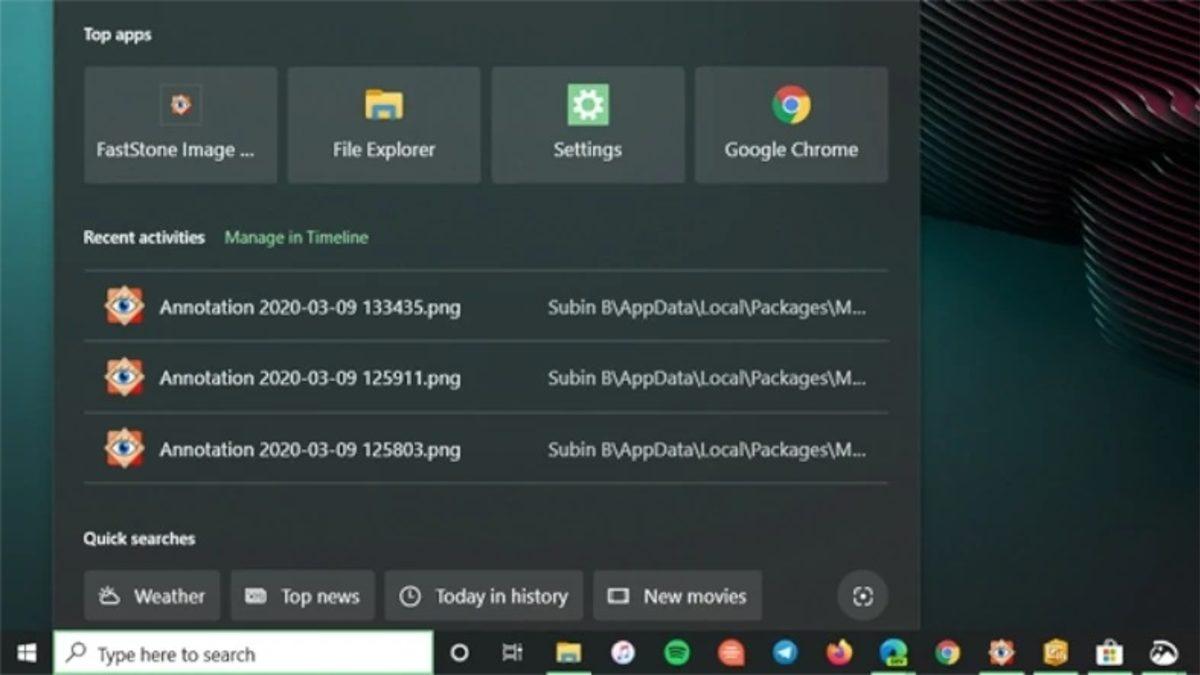Open FastStone Image Viewer from Top apps

click(x=180, y=124)
